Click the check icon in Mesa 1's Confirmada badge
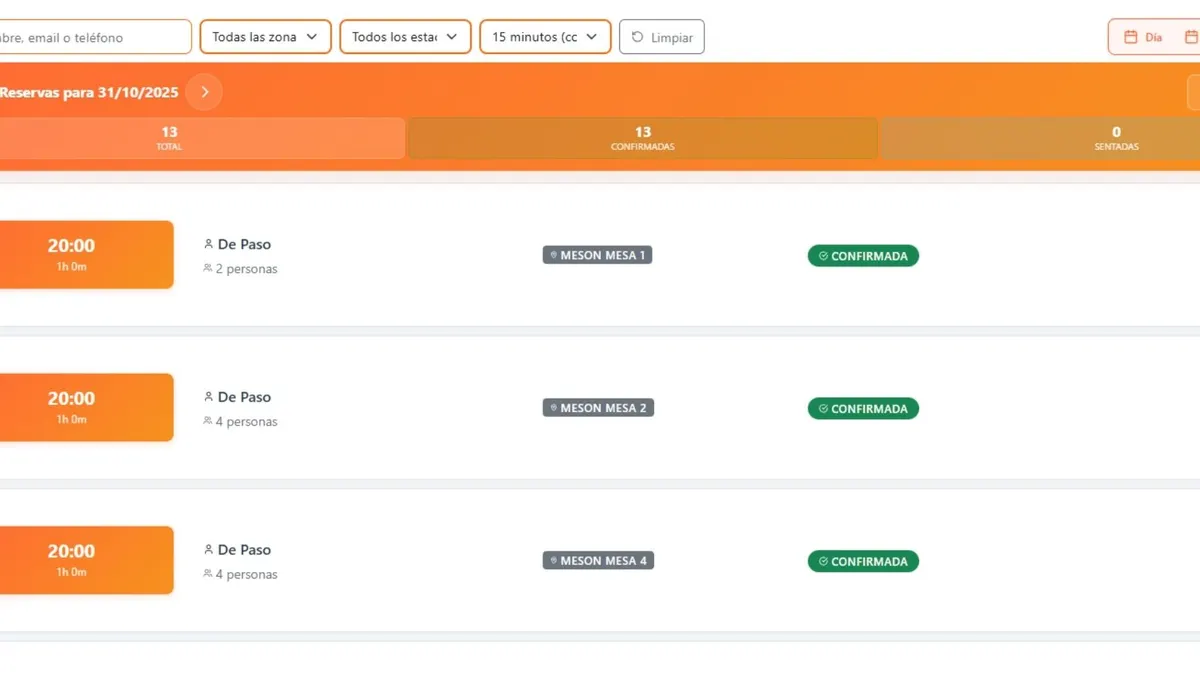Image resolution: width=1200 pixels, height=675 pixels. [x=823, y=256]
